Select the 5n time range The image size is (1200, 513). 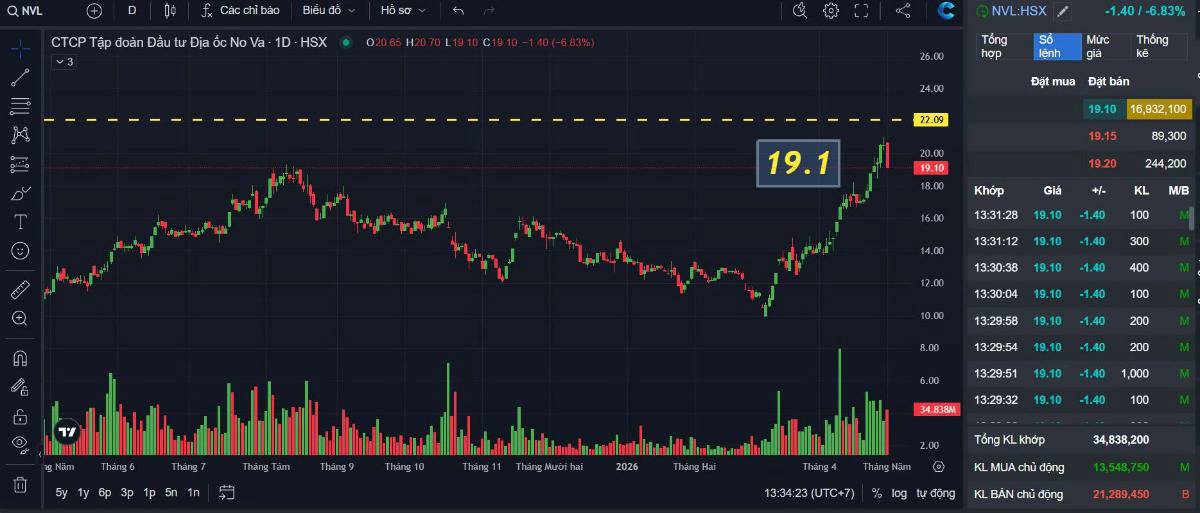coord(171,492)
